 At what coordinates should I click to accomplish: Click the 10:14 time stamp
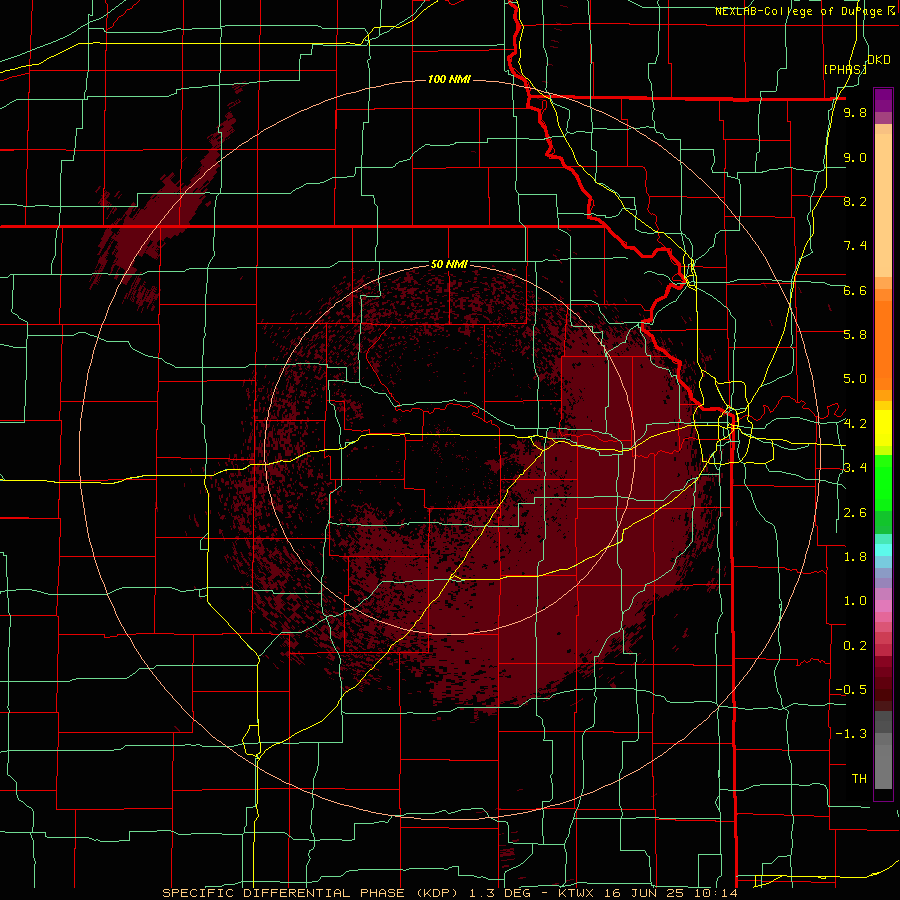(715, 893)
